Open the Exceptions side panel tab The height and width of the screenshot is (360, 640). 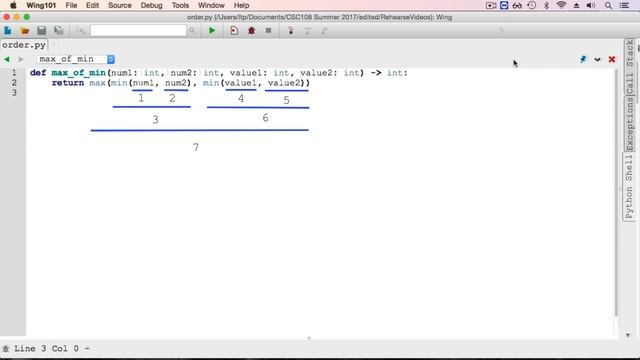click(x=630, y=124)
